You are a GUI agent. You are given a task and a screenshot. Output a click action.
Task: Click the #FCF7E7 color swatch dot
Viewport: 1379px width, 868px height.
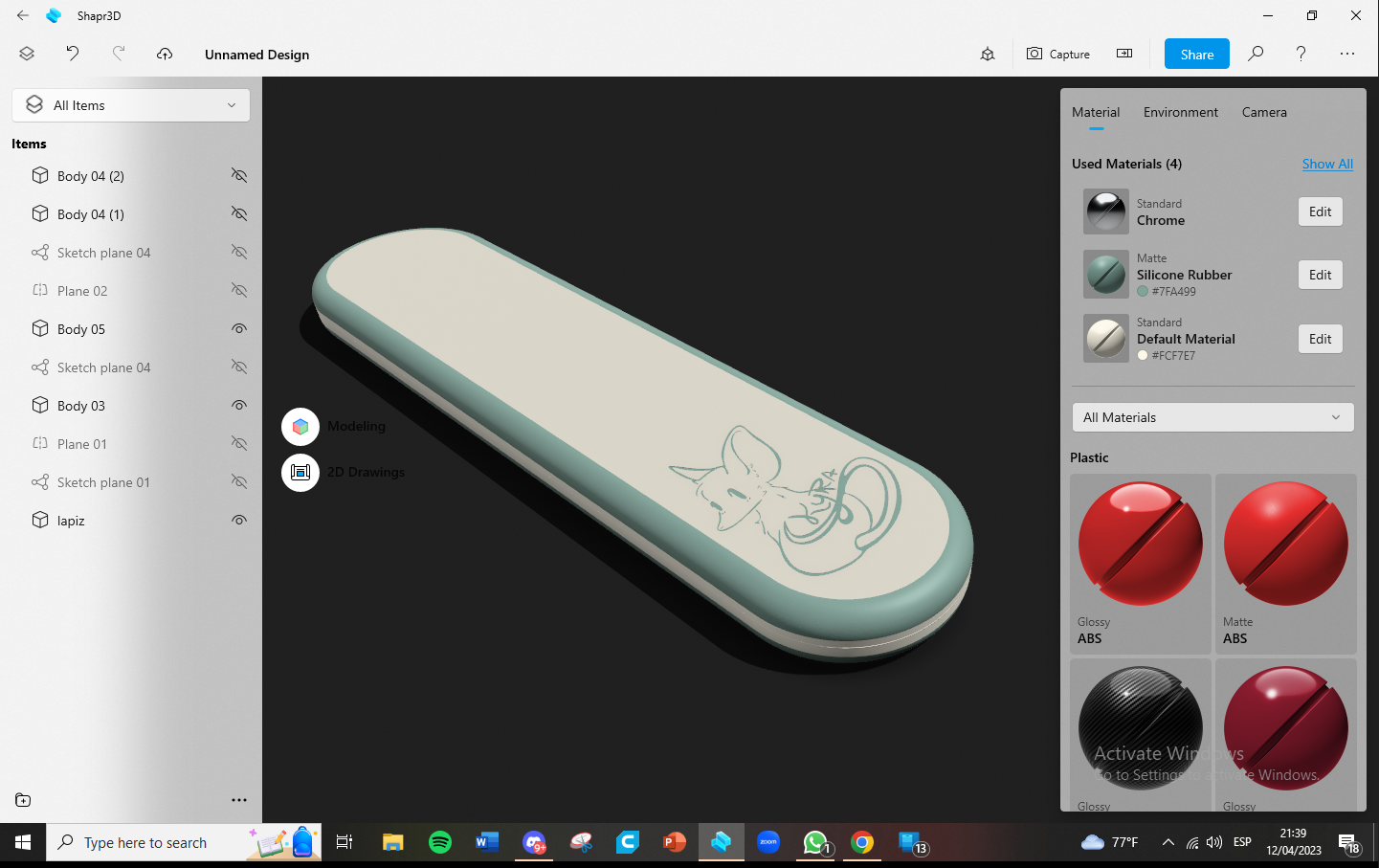click(1143, 356)
